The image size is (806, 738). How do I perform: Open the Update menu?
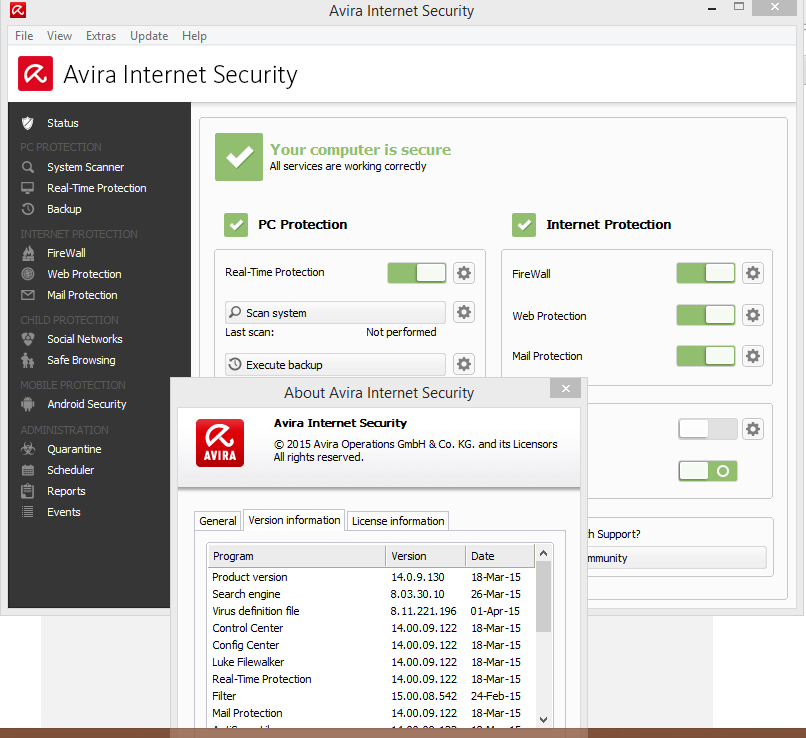[x=149, y=36]
